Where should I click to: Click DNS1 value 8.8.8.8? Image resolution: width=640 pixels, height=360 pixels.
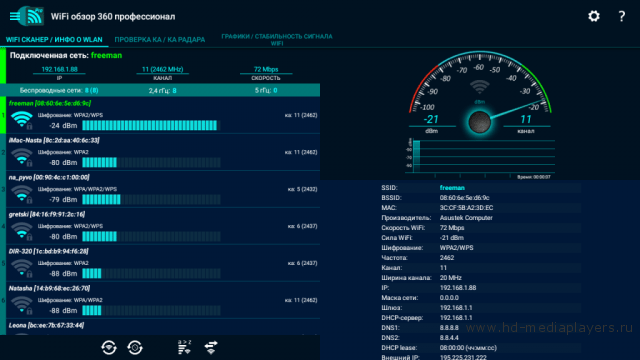(x=449, y=328)
